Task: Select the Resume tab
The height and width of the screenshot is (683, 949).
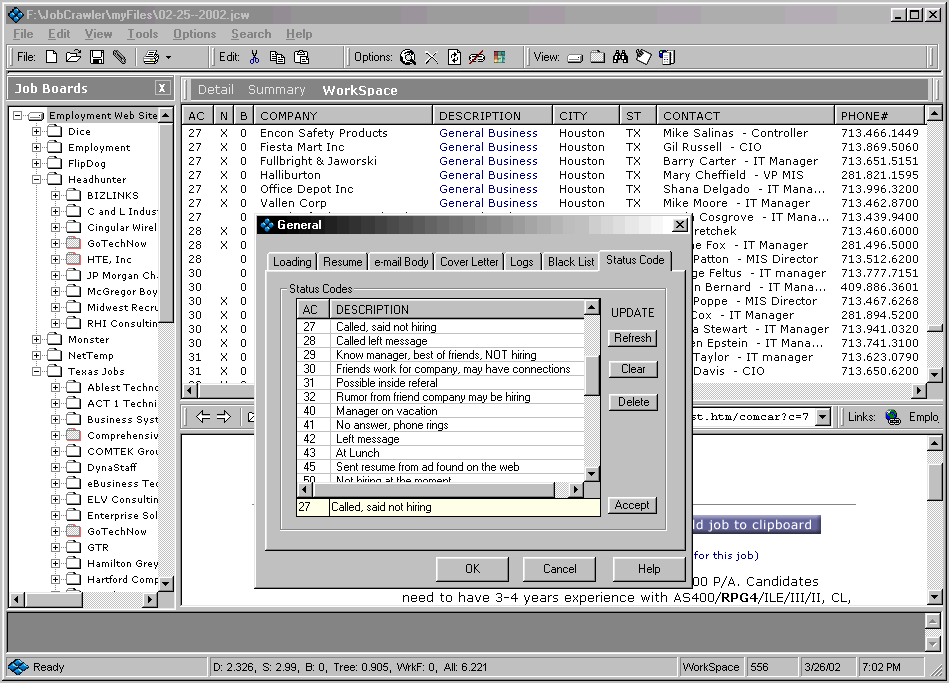Action: click(x=342, y=262)
